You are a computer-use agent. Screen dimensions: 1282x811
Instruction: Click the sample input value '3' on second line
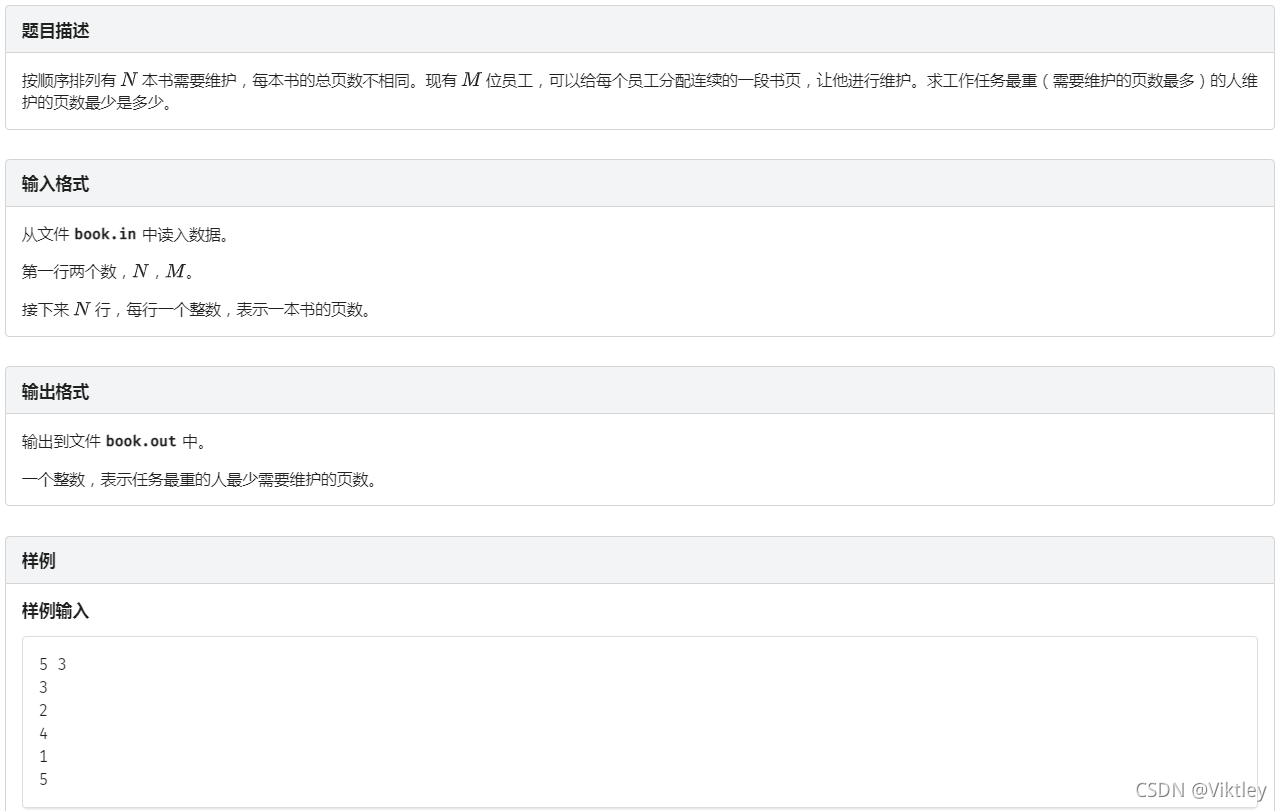coord(43,688)
